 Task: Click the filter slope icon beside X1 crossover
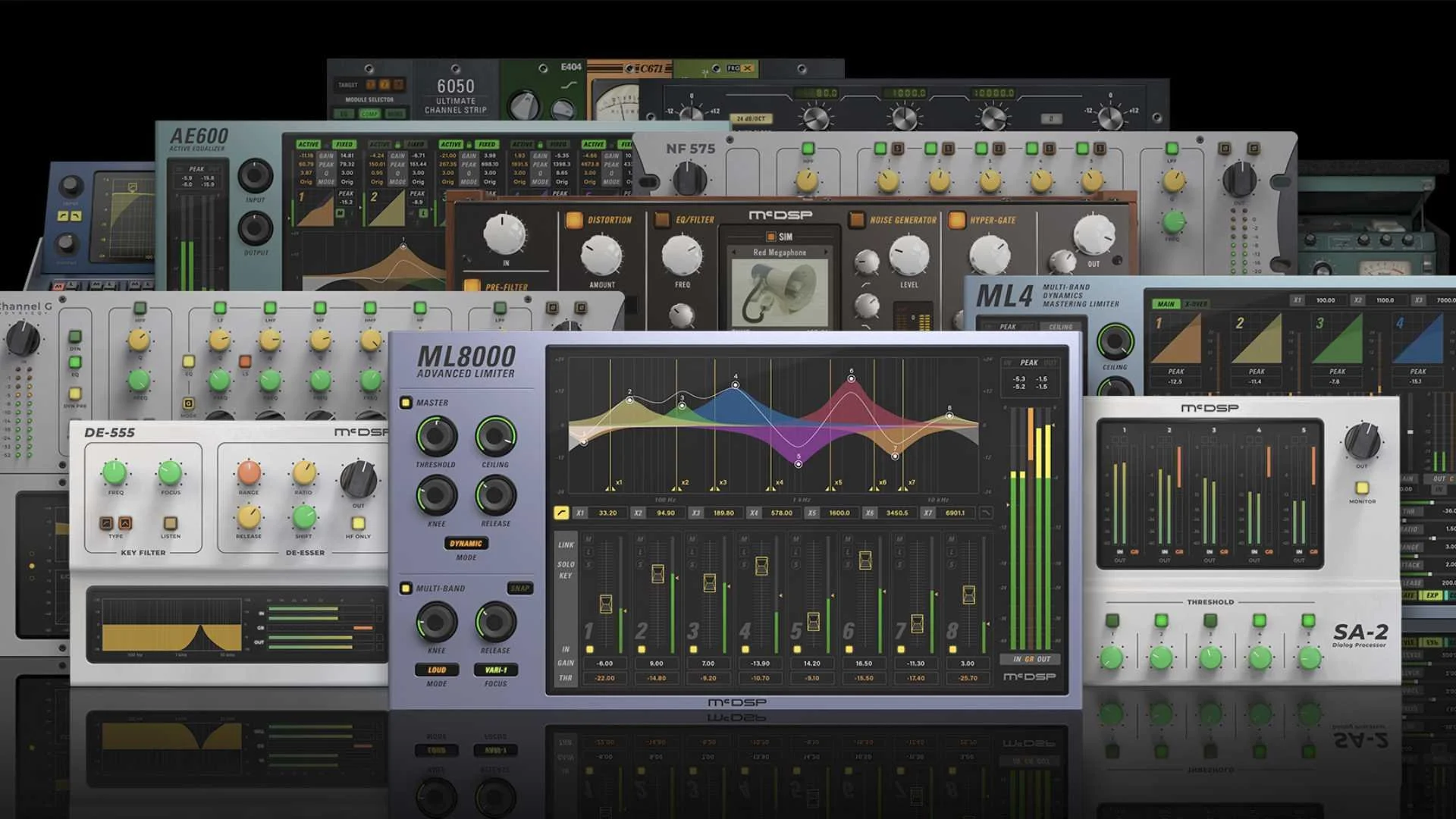point(561,513)
